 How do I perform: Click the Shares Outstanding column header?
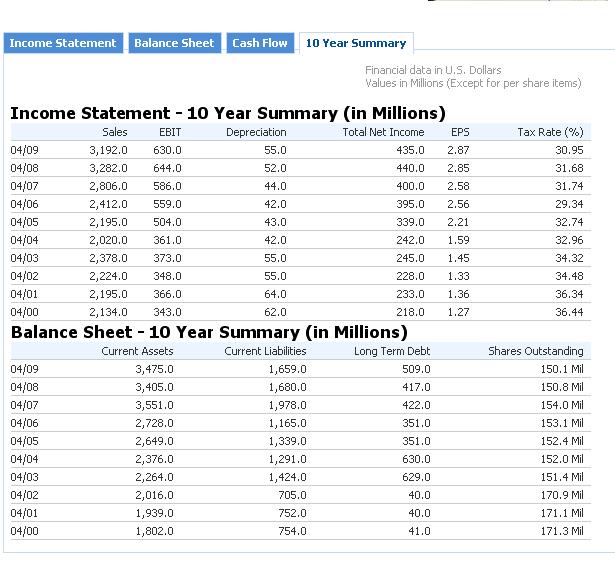(535, 351)
